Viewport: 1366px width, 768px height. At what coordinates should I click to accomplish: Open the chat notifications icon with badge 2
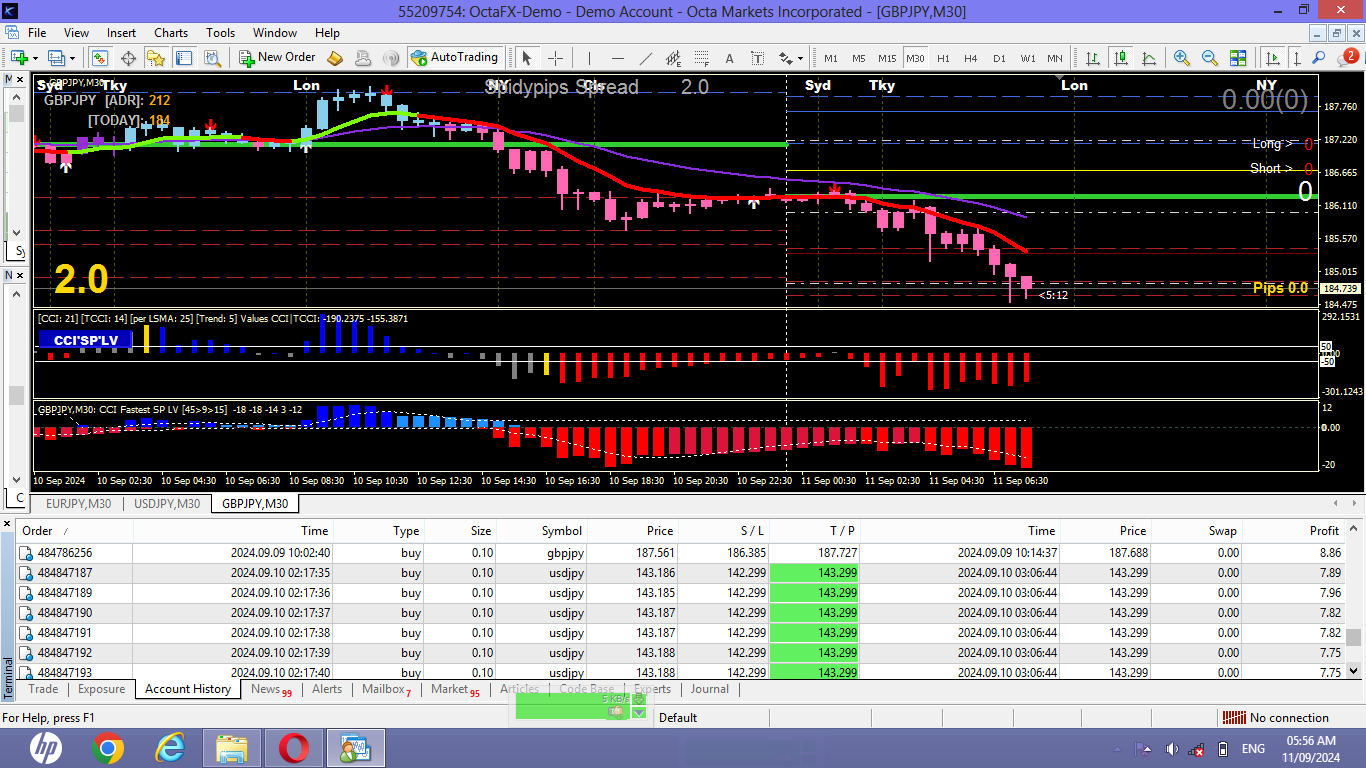(1347, 58)
